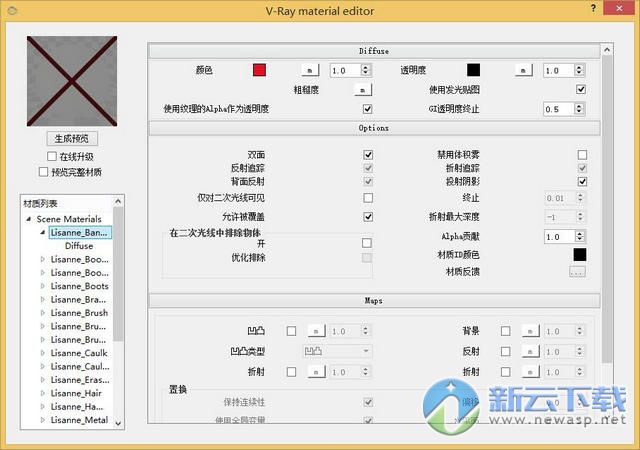Open the 材质ID颜色 black swatch

coord(580,254)
